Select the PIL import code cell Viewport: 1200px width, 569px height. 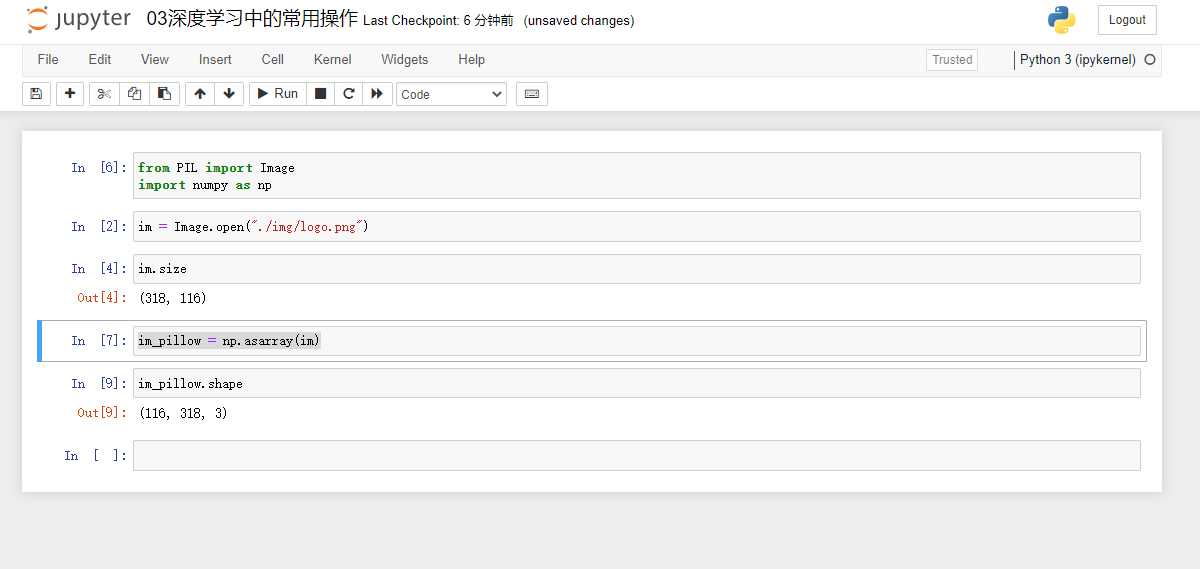636,176
